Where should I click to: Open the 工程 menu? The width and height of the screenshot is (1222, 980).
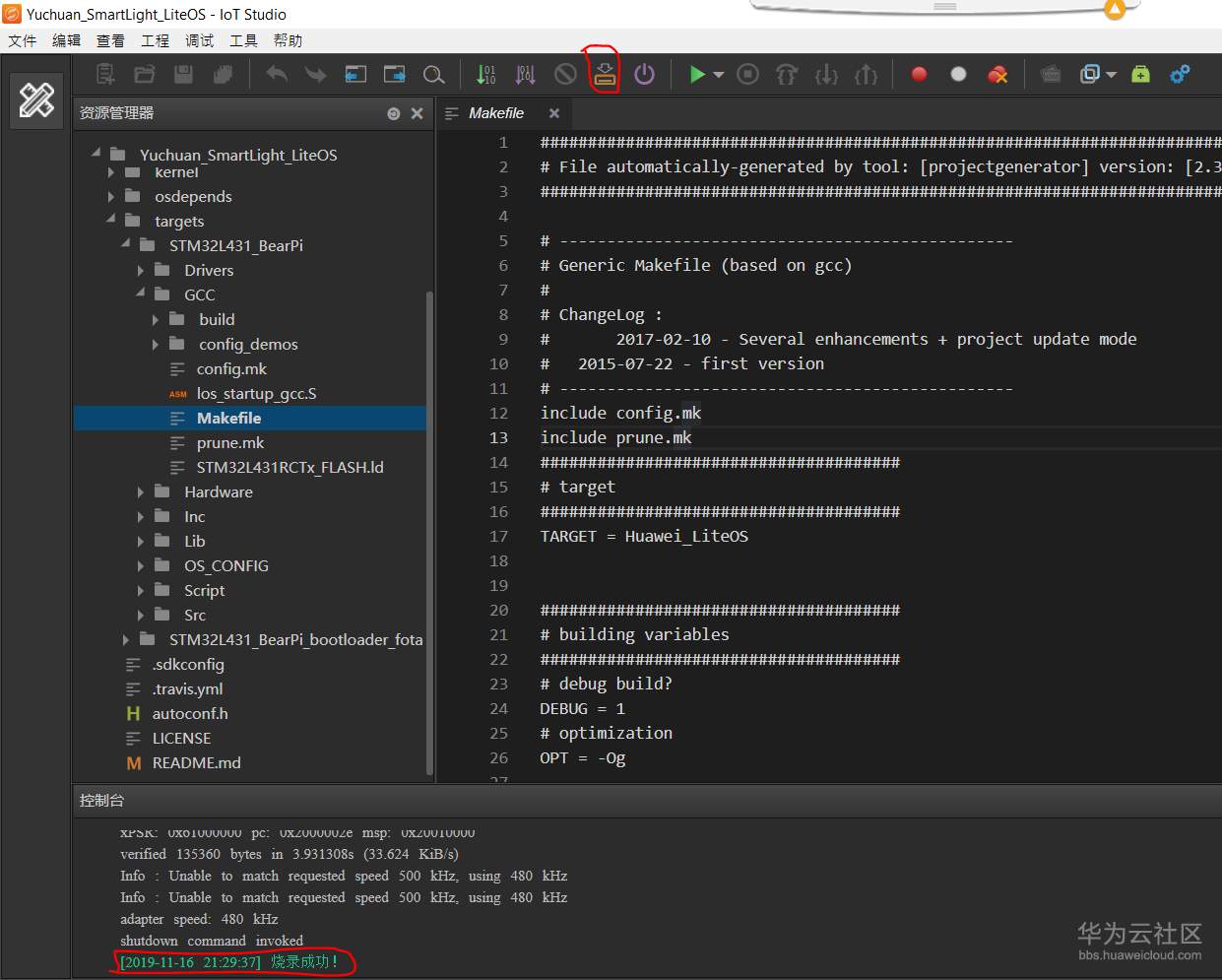(155, 40)
